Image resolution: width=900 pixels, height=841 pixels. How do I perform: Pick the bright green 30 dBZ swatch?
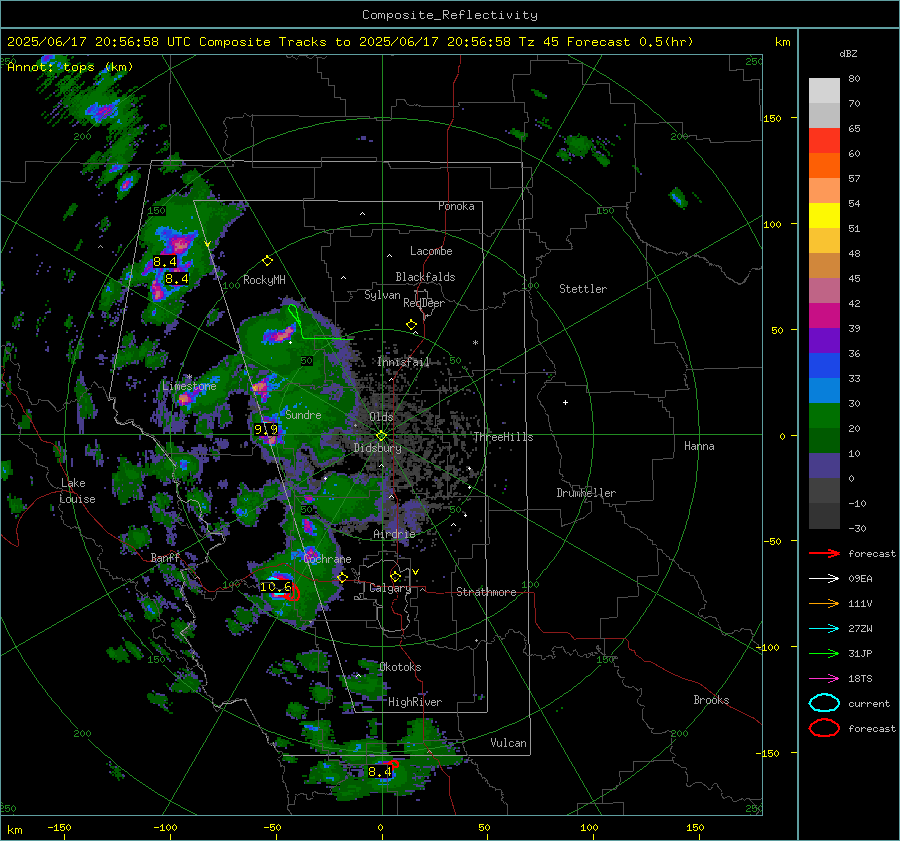[x=824, y=416]
